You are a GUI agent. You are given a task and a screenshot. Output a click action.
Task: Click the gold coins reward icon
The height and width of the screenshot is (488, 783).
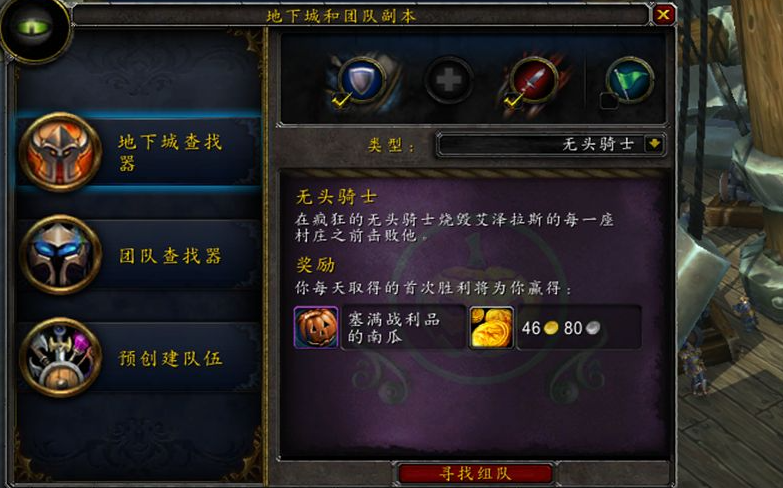click(x=491, y=327)
